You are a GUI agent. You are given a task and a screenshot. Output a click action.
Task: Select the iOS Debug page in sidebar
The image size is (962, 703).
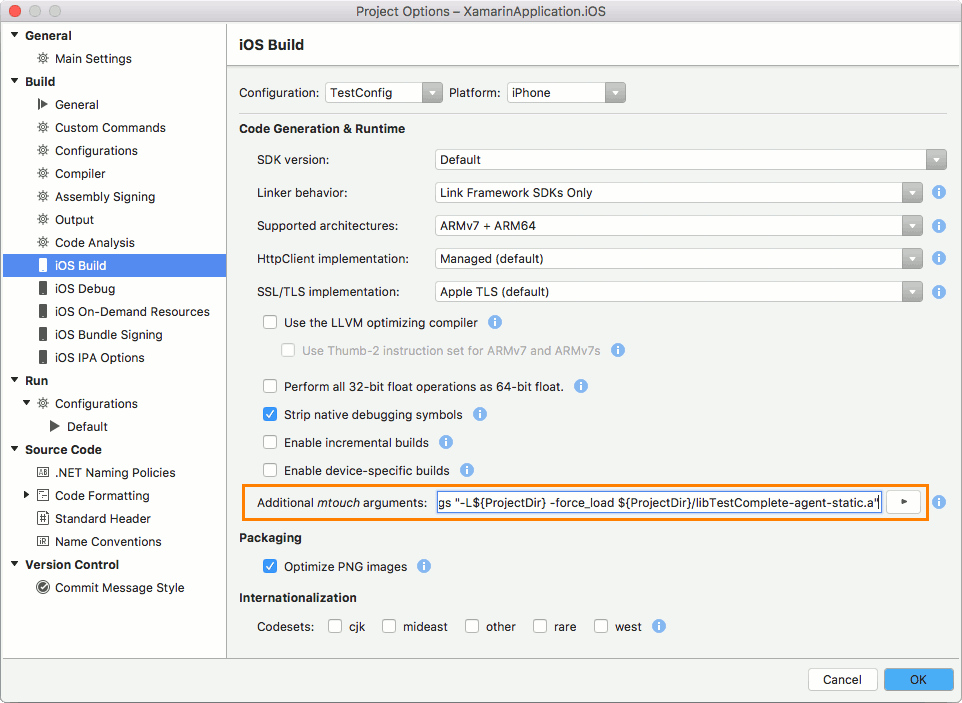[96, 288]
